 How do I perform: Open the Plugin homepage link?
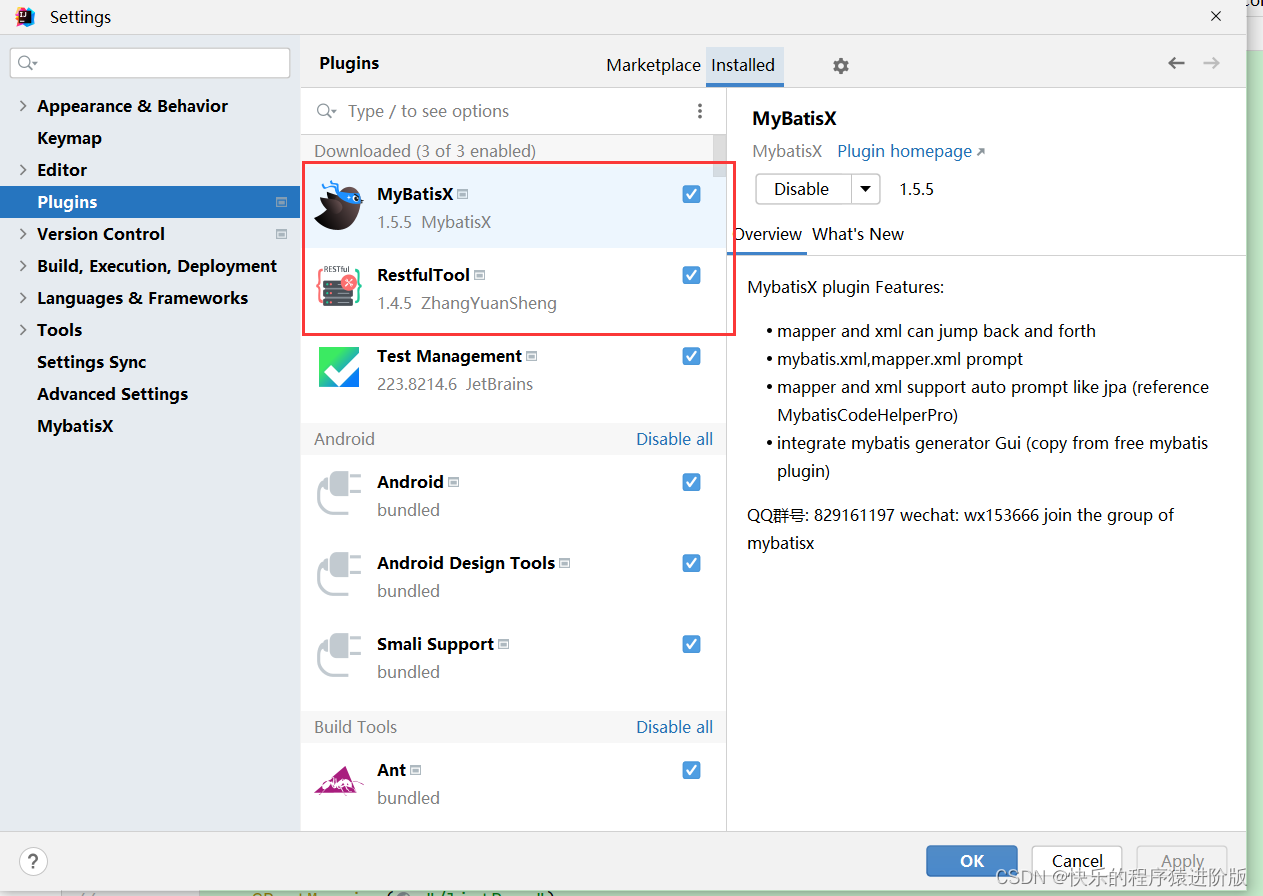pos(911,151)
